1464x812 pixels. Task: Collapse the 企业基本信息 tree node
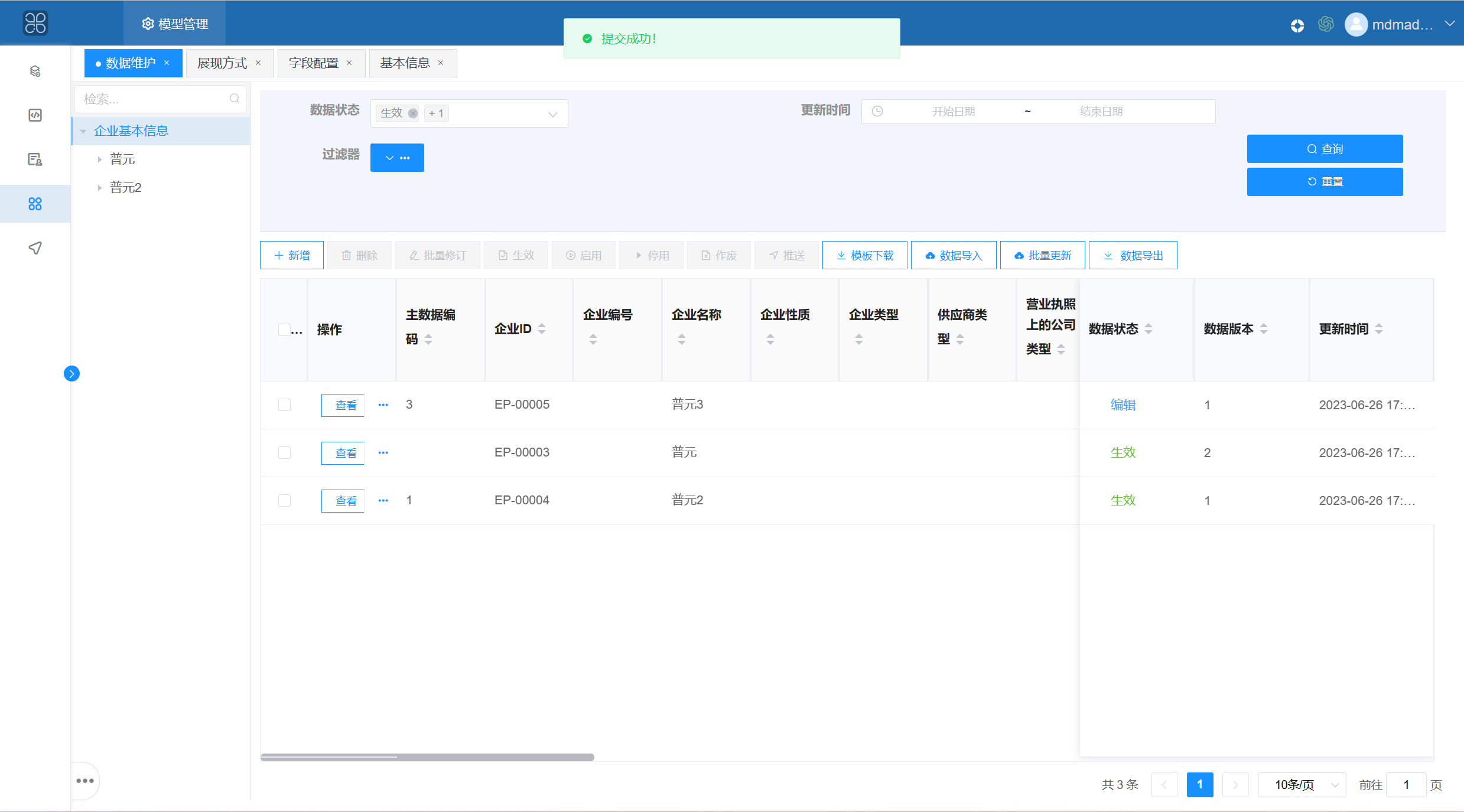(83, 131)
